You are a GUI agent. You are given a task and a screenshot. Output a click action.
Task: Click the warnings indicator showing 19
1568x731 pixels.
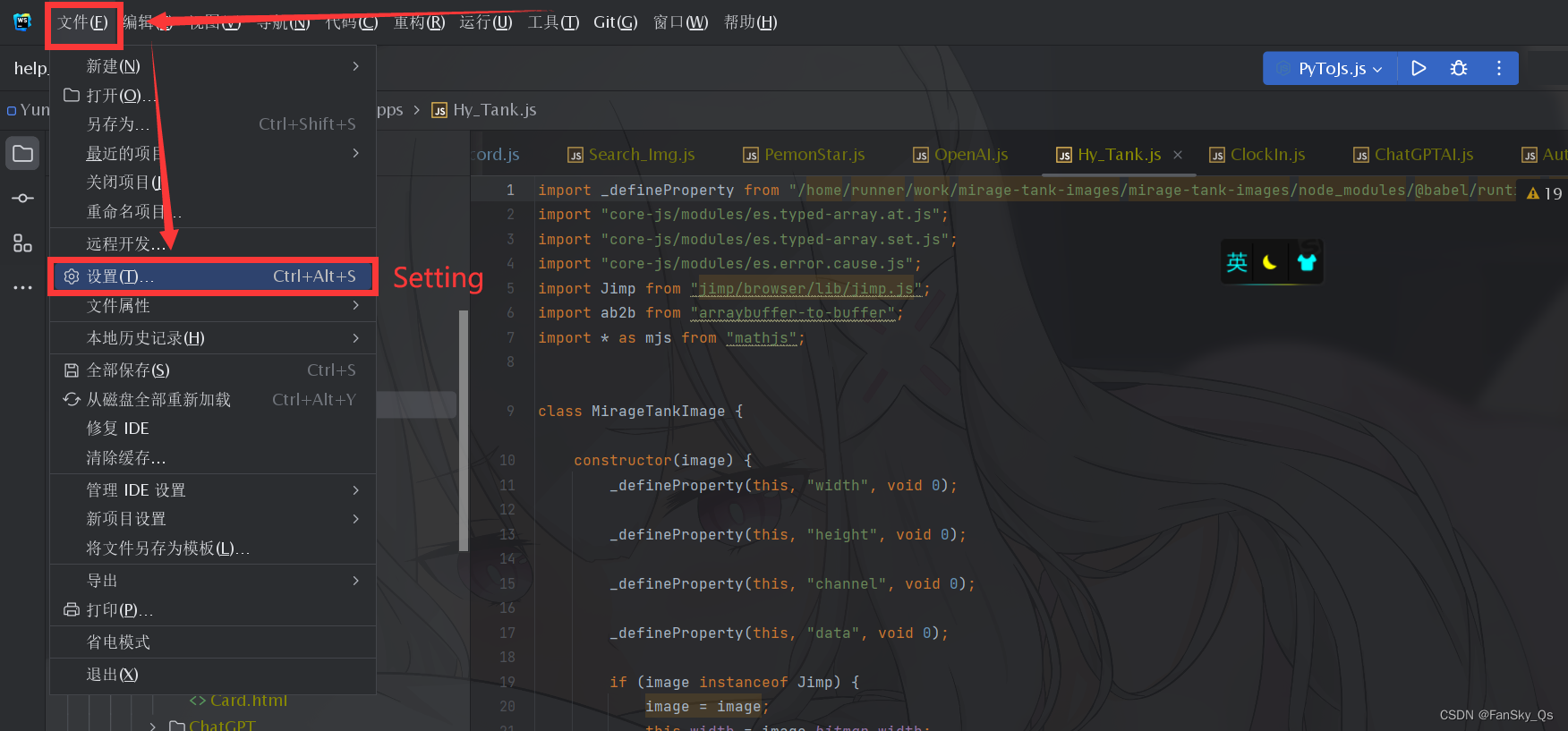pyautogui.click(x=1545, y=193)
